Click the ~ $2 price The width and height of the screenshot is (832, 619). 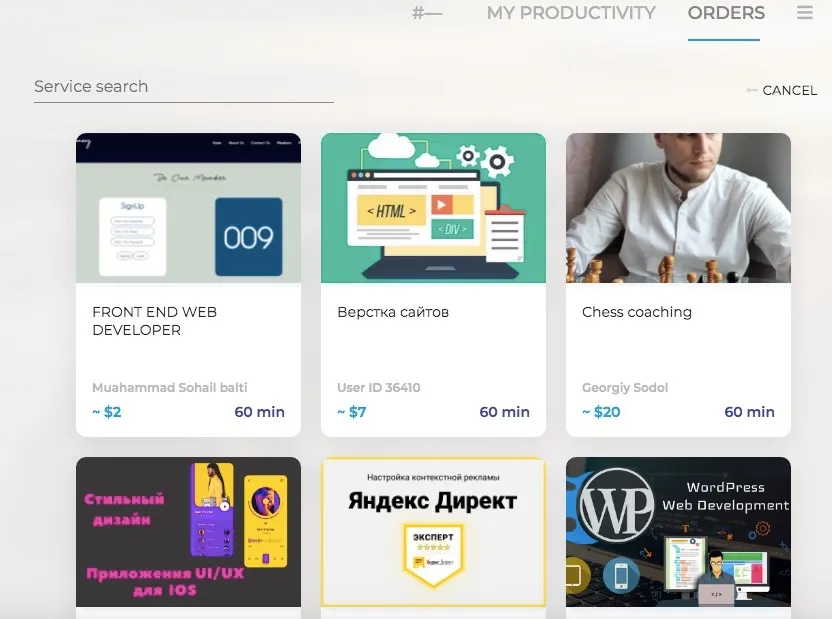(107, 412)
